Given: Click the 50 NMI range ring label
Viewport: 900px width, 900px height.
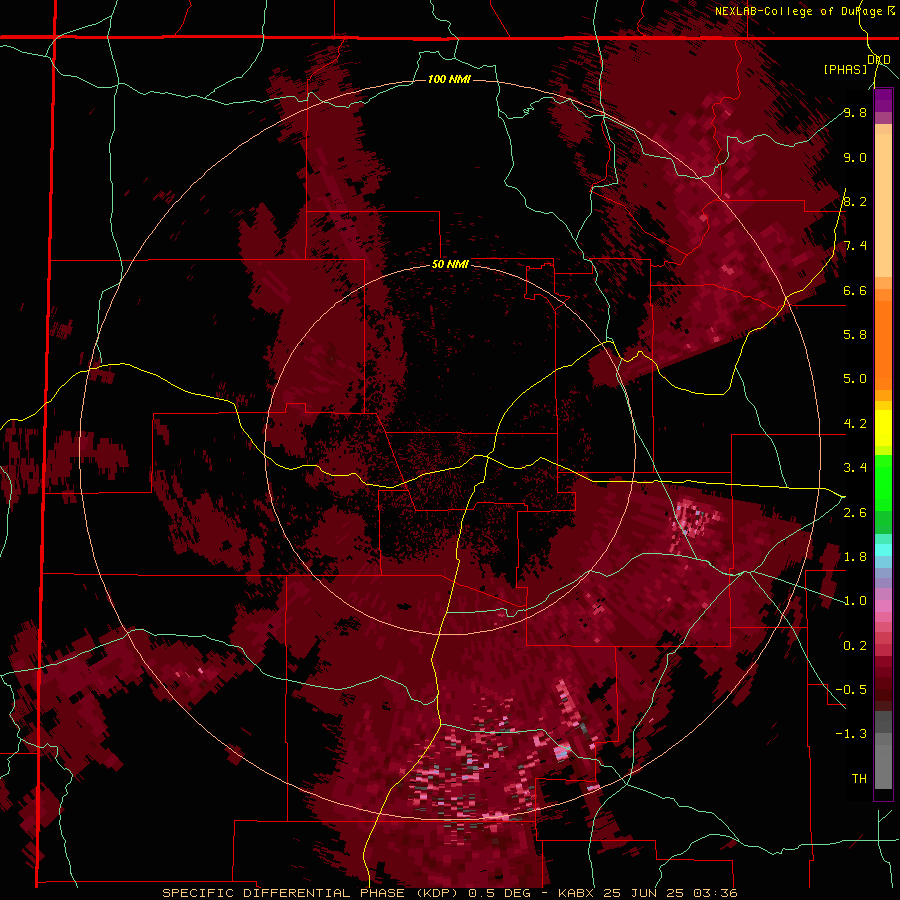Looking at the screenshot, I should [450, 264].
